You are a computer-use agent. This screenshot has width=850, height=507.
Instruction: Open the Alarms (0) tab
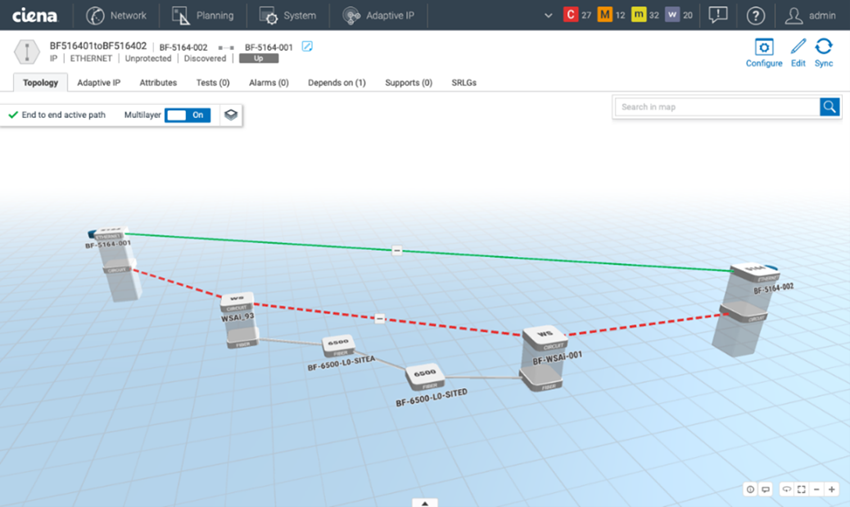tap(268, 82)
